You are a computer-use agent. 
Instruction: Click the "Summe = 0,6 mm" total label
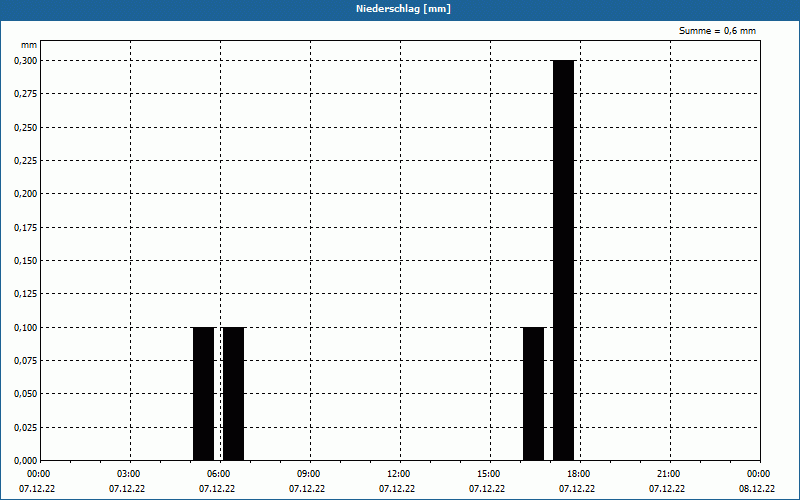[717, 31]
